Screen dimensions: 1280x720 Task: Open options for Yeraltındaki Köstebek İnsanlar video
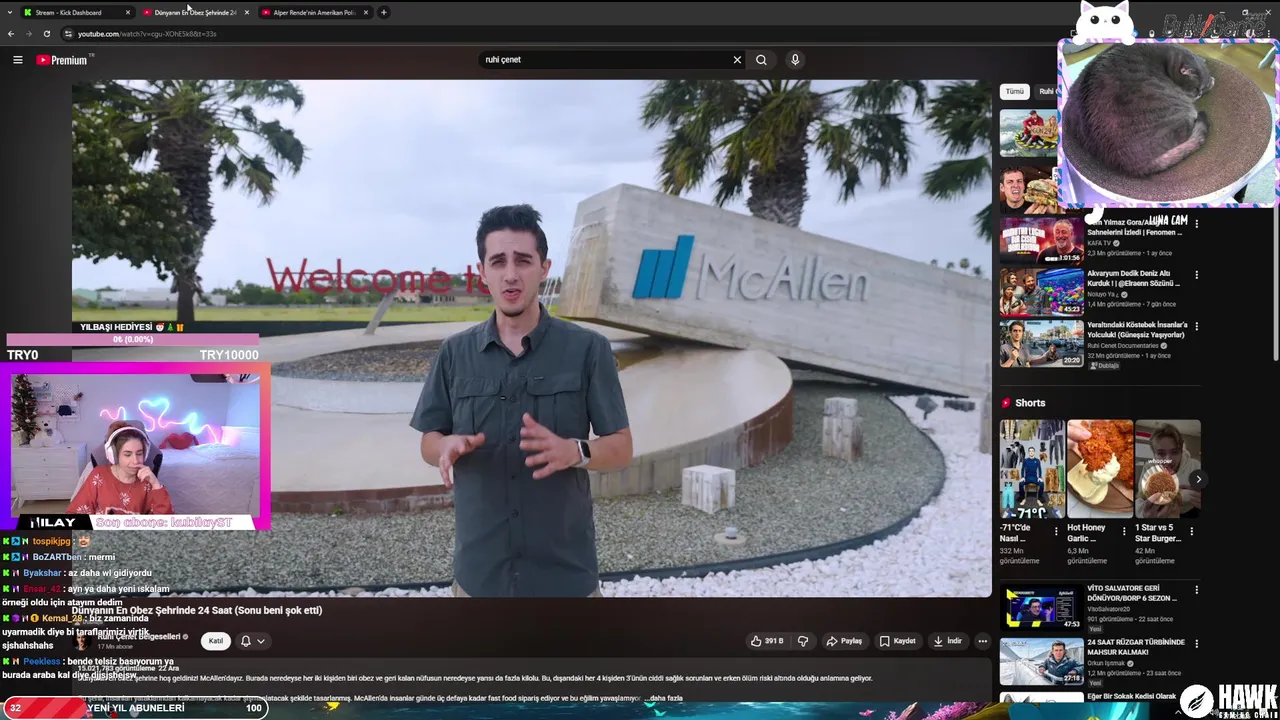point(1196,326)
